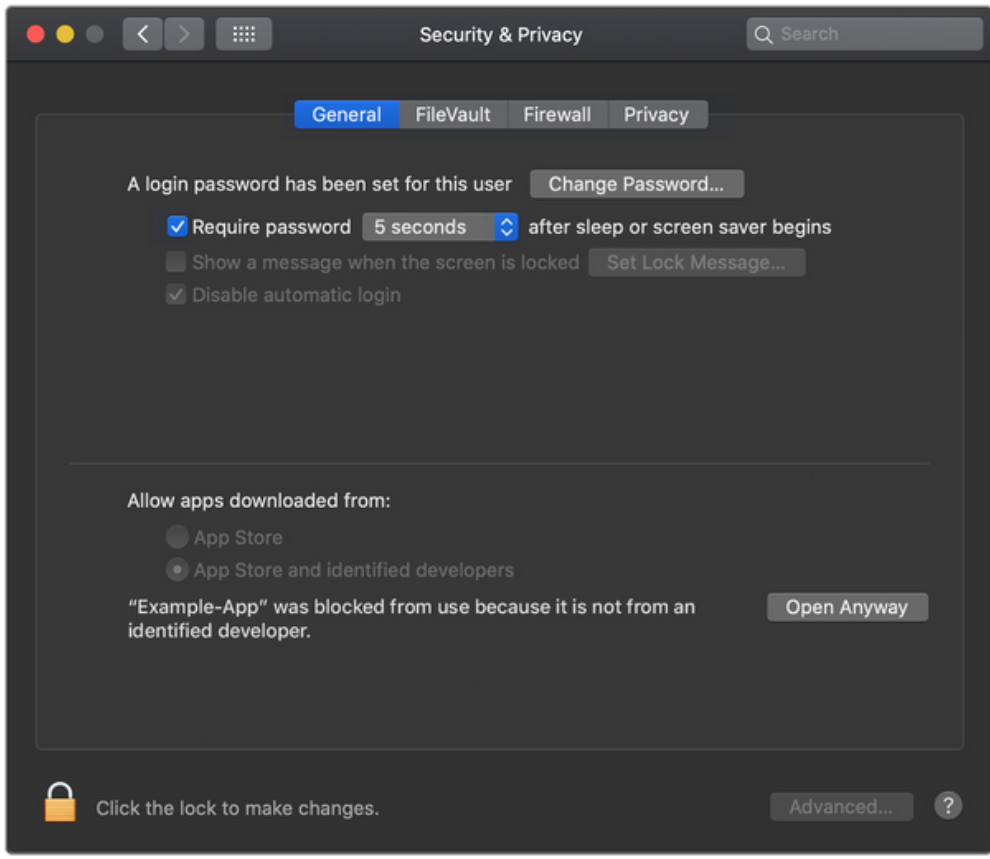Select App Store and identified developers option
The image size is (990, 859).
[177, 570]
